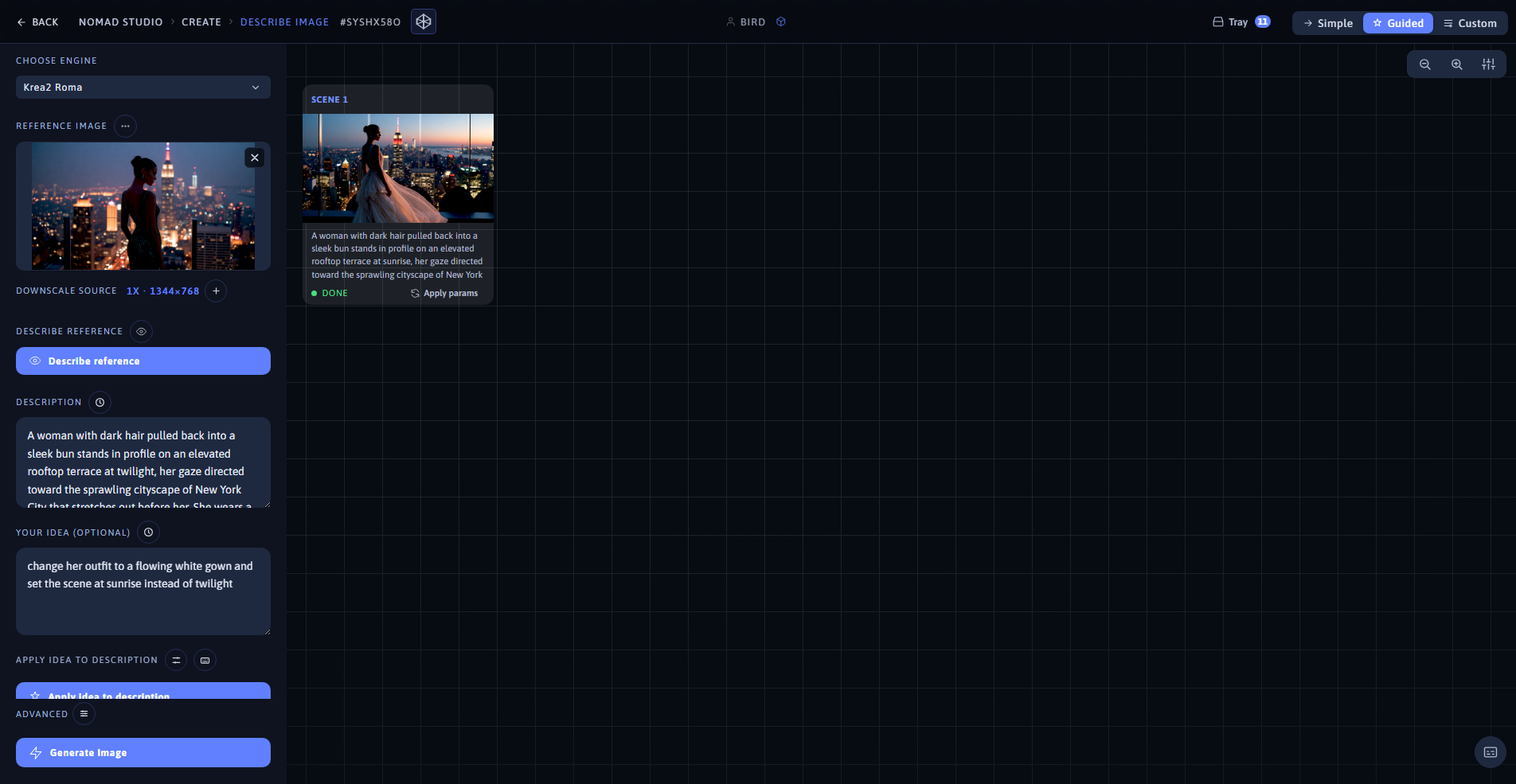The width and height of the screenshot is (1516, 784).
Task: Open the captions panel icon at bottom right
Action: (1491, 752)
